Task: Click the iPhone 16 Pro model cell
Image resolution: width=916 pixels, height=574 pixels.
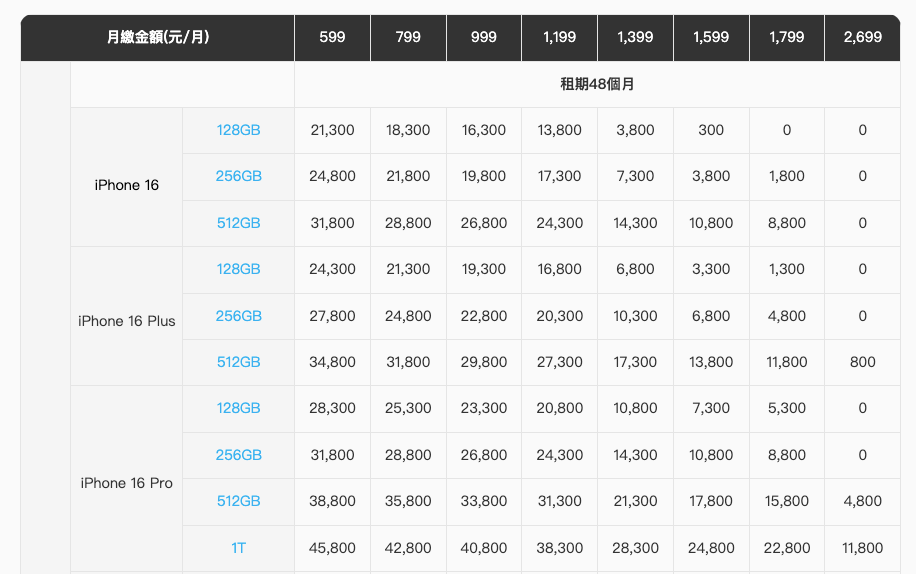Action: (x=127, y=483)
